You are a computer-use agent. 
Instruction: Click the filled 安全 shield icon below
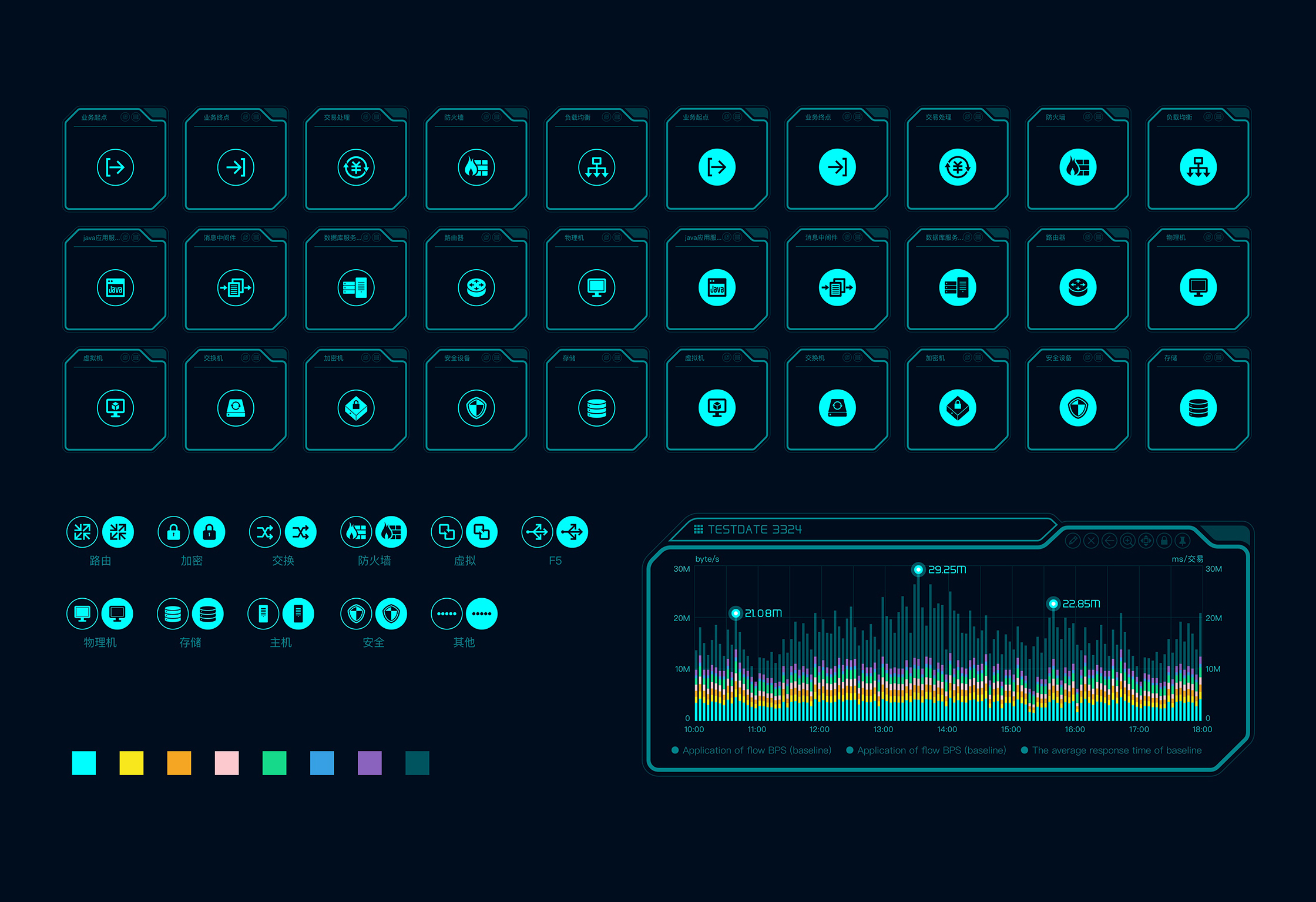391,614
